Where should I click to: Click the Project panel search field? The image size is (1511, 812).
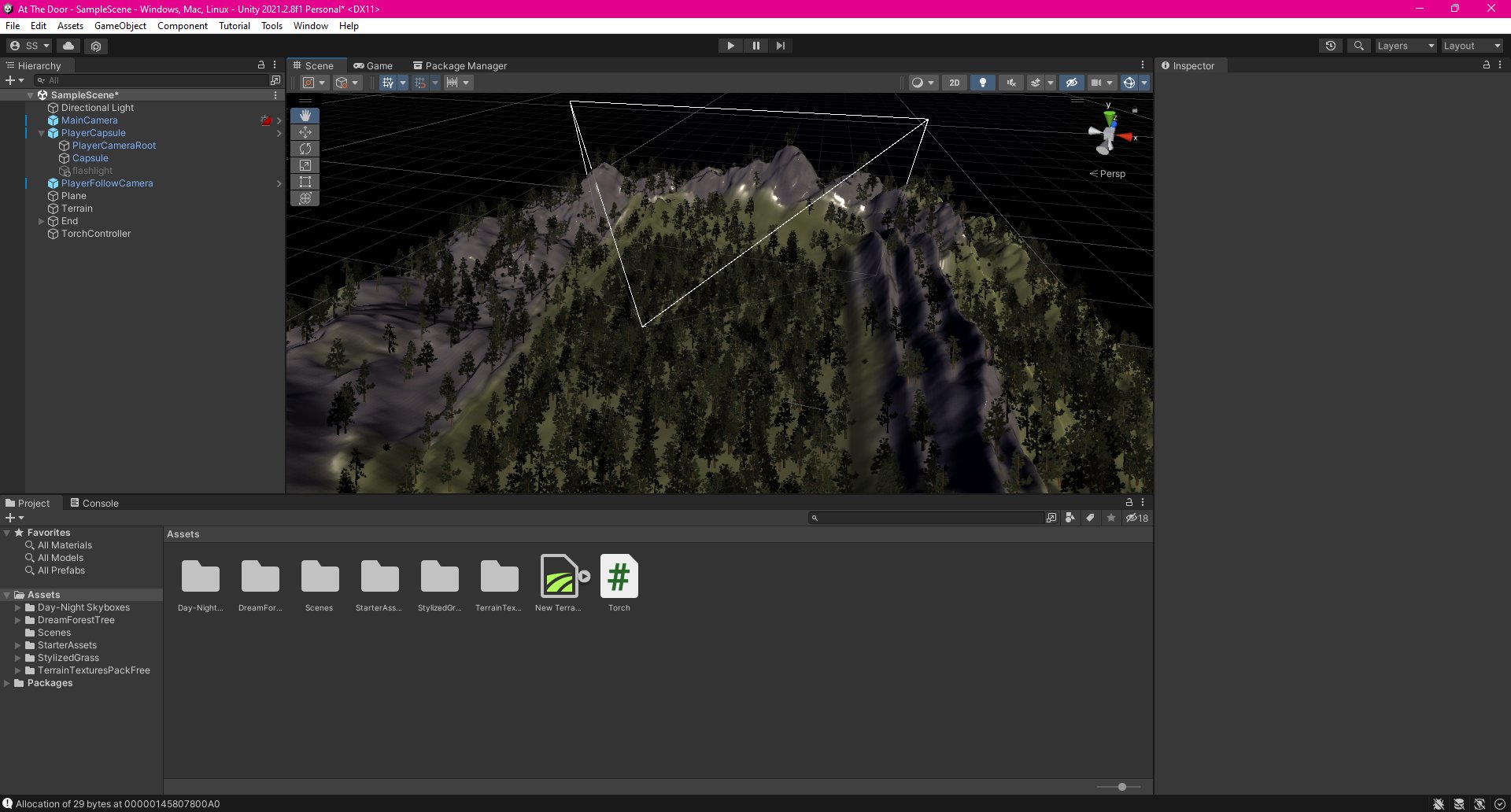pyautogui.click(x=929, y=518)
